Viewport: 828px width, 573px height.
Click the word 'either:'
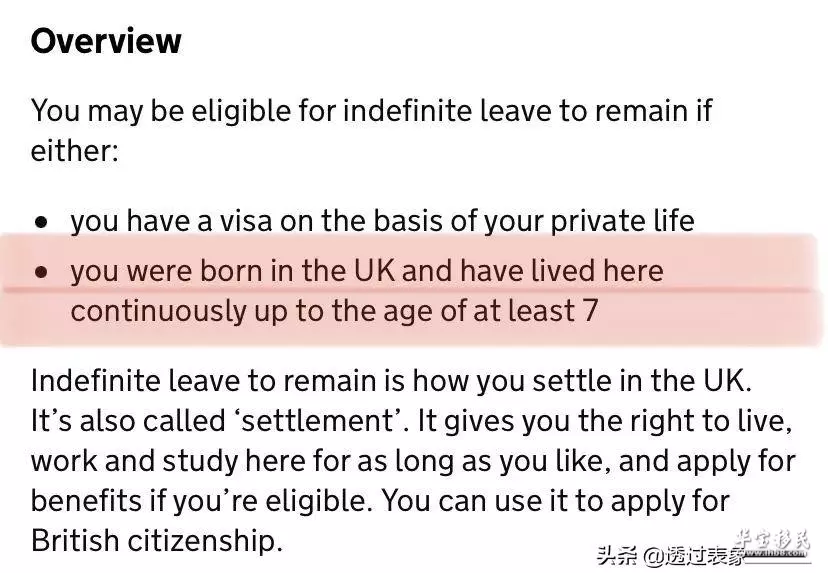coord(74,151)
